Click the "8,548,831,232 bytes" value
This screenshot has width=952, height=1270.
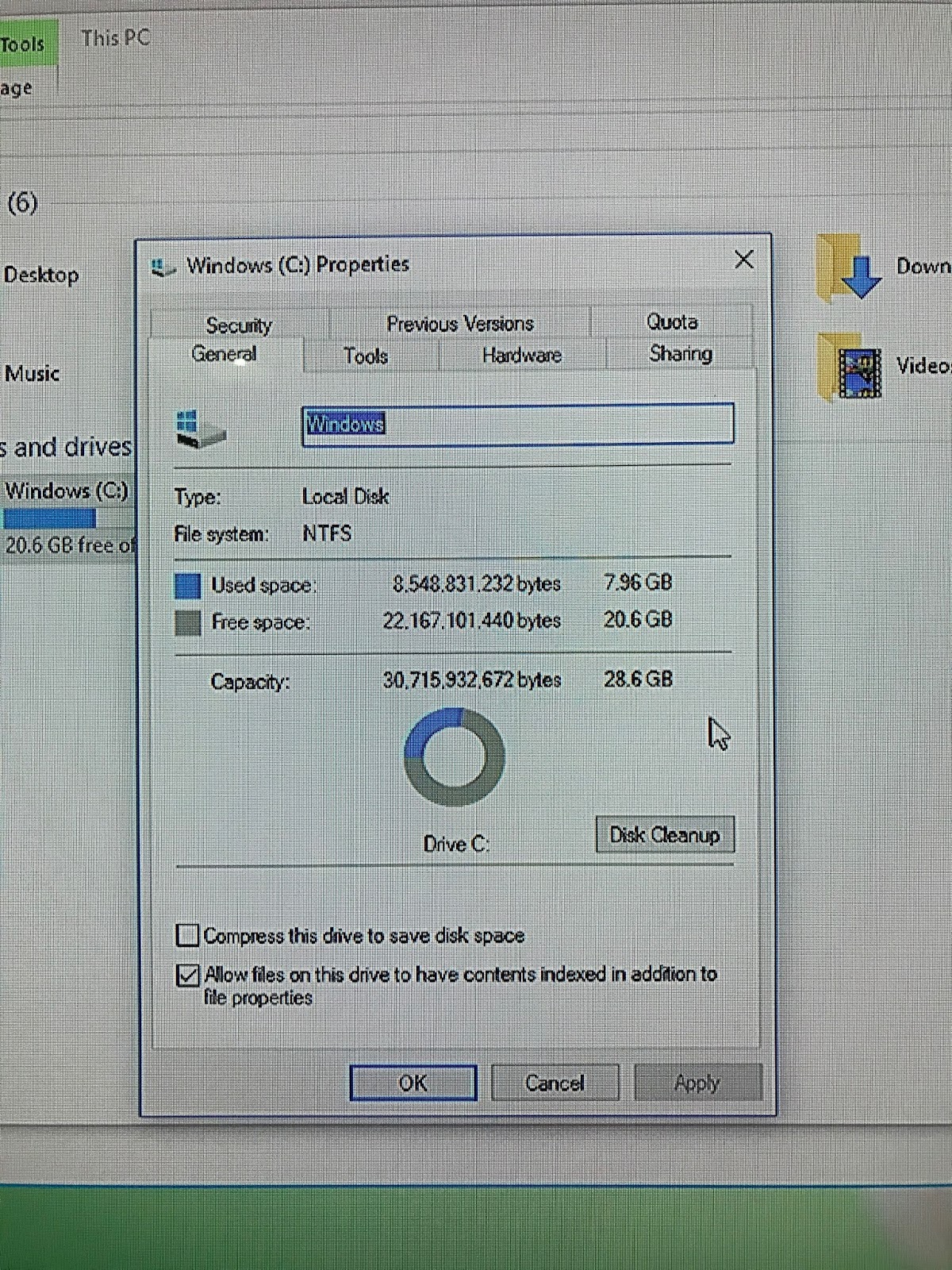pyautogui.click(x=477, y=584)
